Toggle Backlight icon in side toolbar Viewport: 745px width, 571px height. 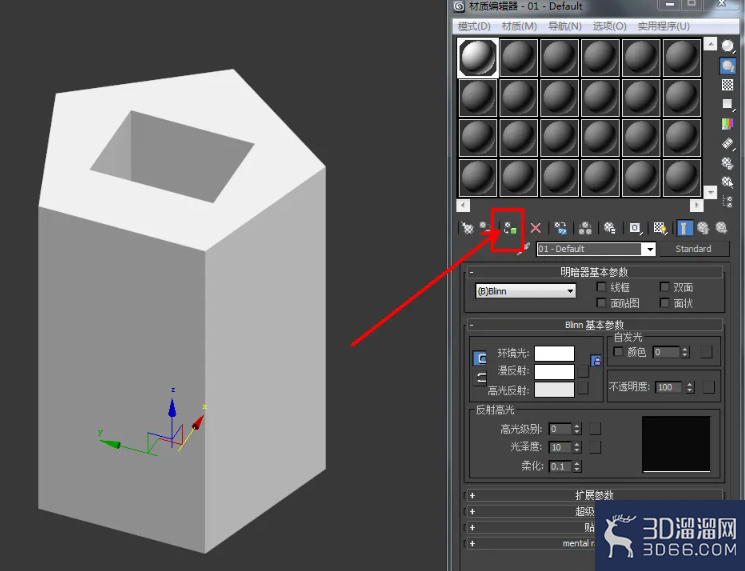[727, 66]
